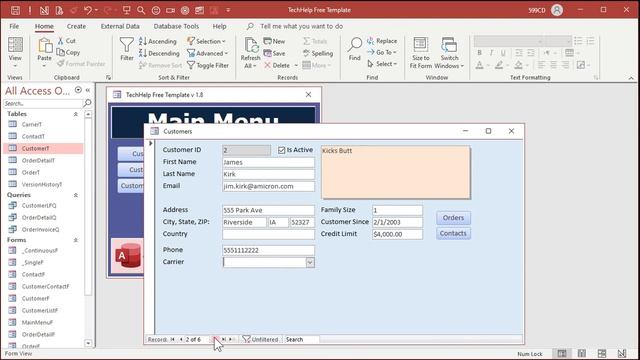Toggle the Is Active checkbox
The image size is (640, 360).
pyautogui.click(x=281, y=150)
